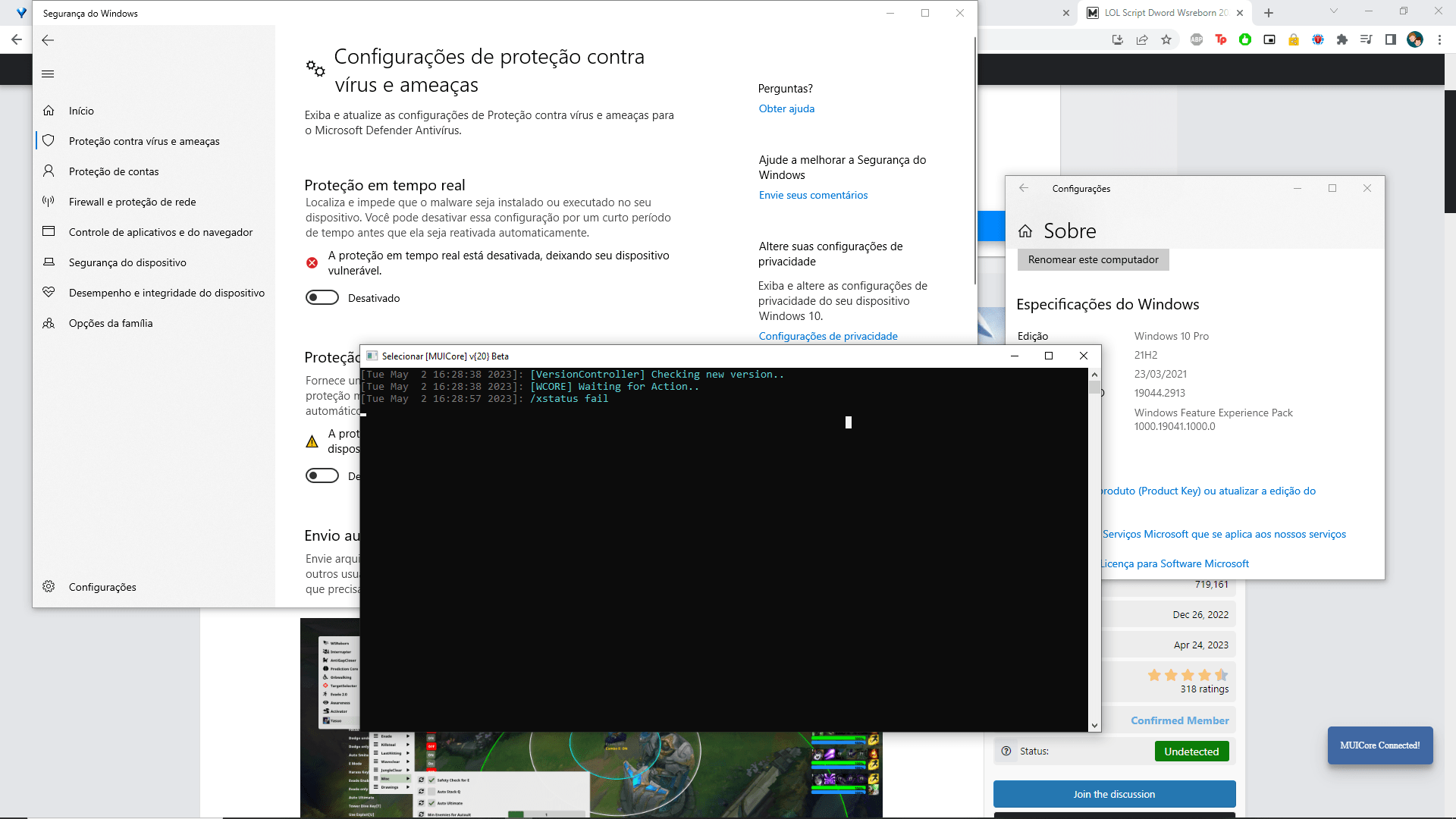Click the Início home icon

(x=49, y=111)
